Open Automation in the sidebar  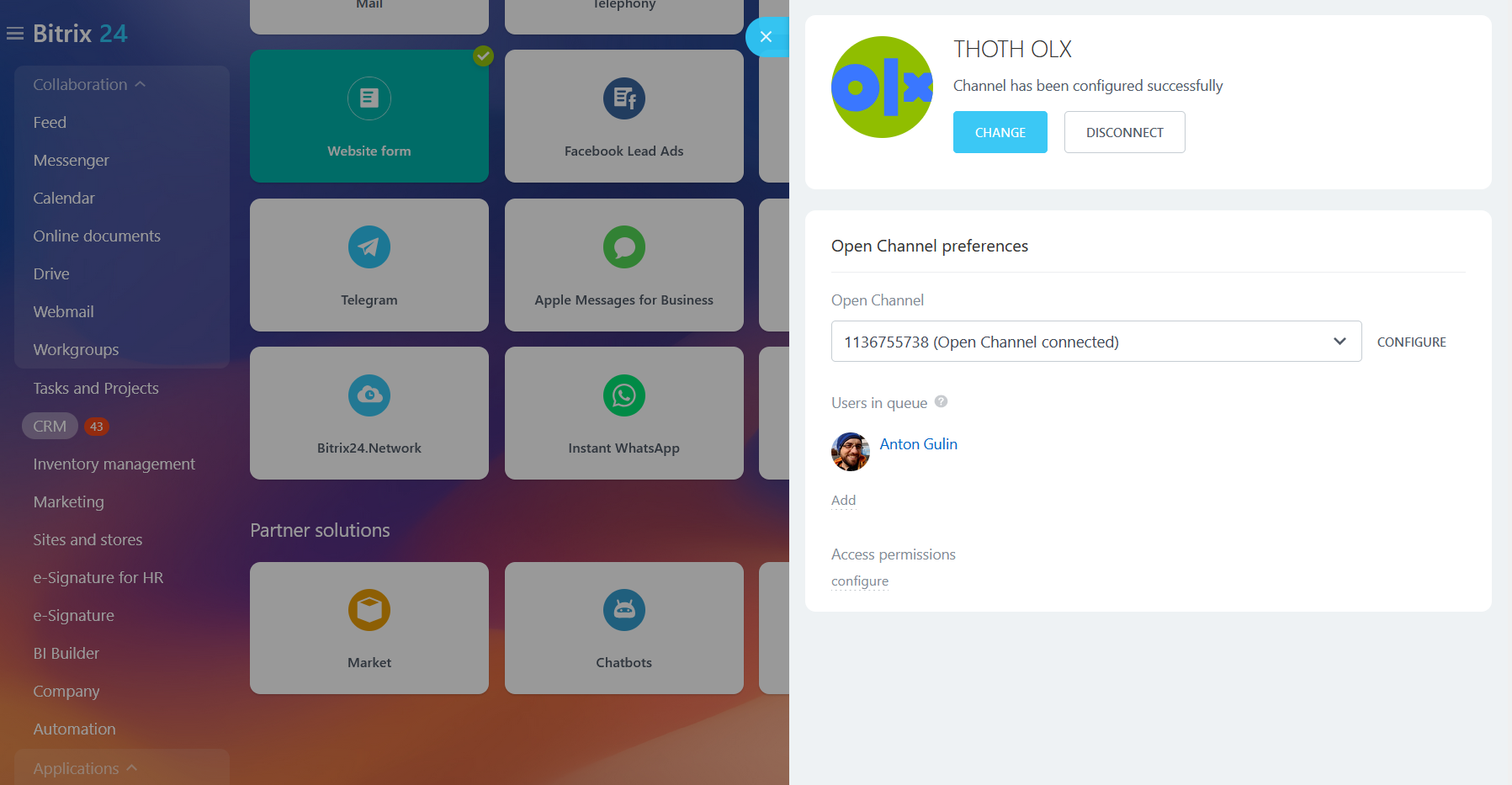coord(75,729)
